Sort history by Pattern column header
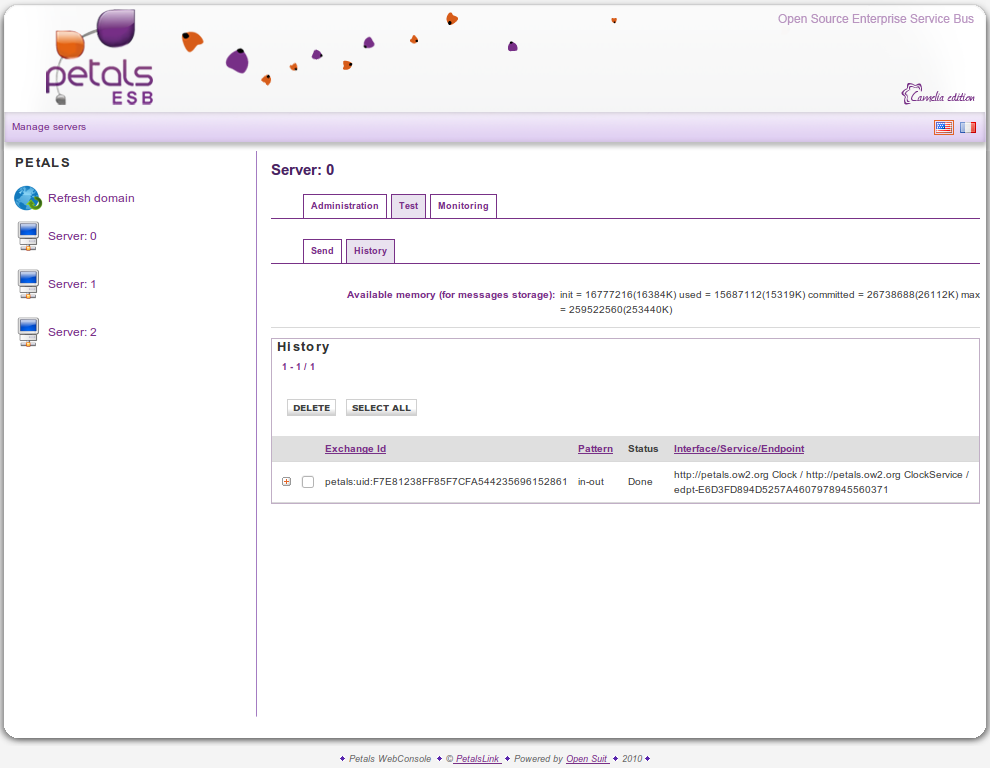Screen dimensions: 990x768 click(595, 449)
